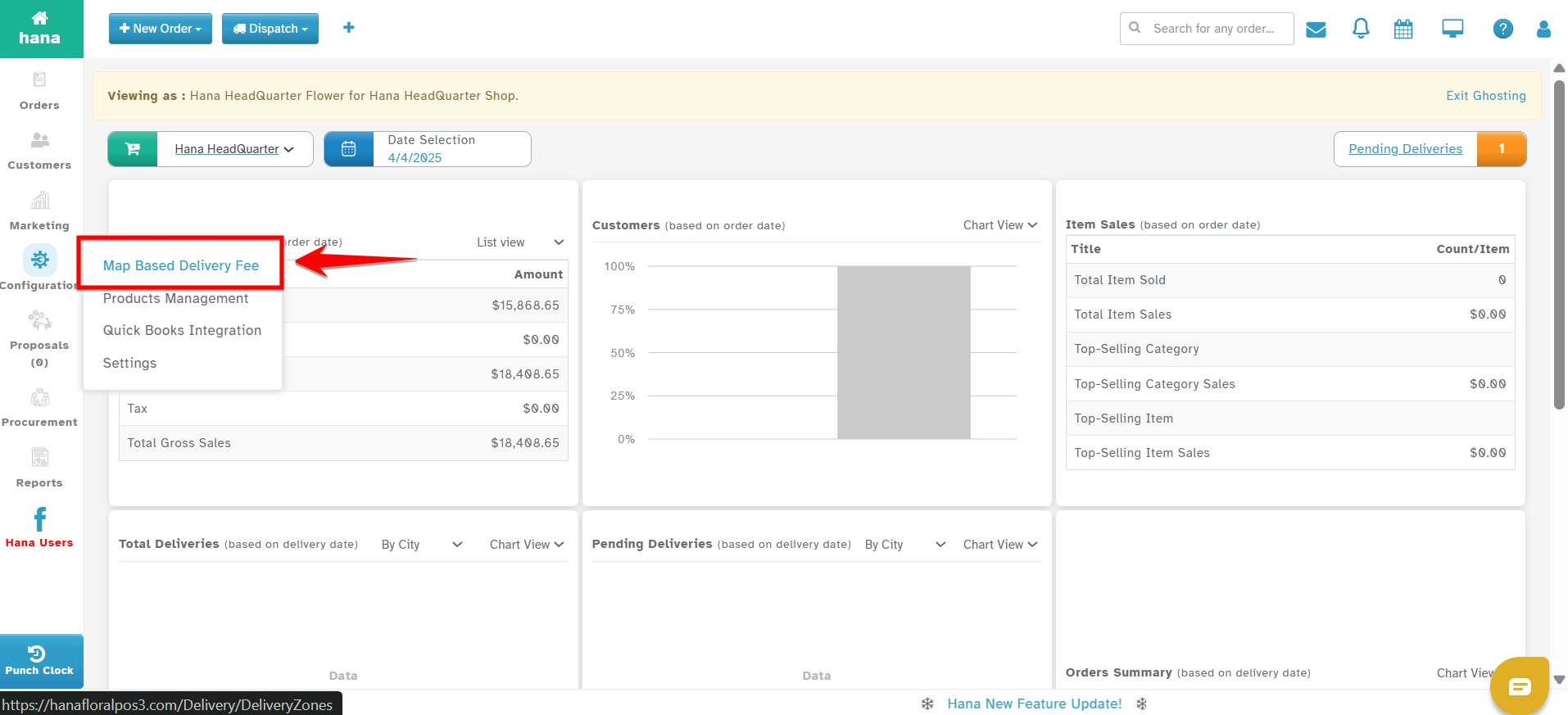Click the hana home logo

pos(40,29)
